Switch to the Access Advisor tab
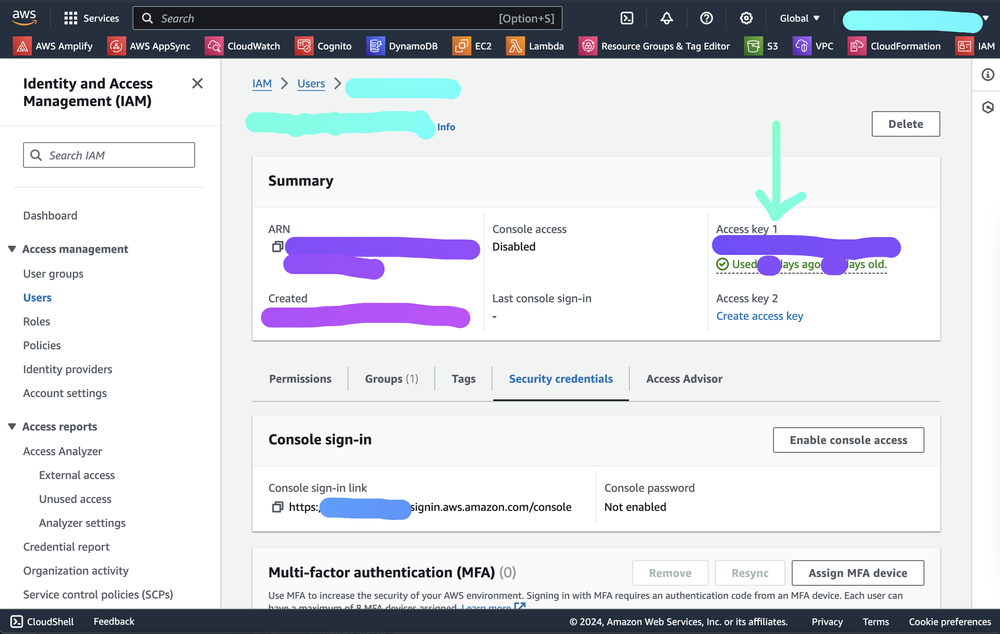1000x634 pixels. [x=684, y=379]
